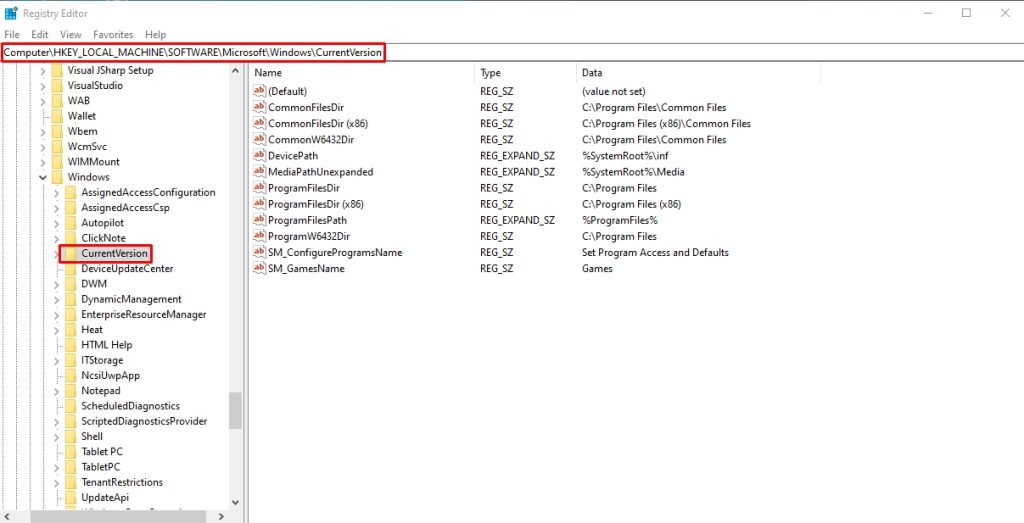Click the DWM folder icon
This screenshot has width=1024, height=523.
71,283
